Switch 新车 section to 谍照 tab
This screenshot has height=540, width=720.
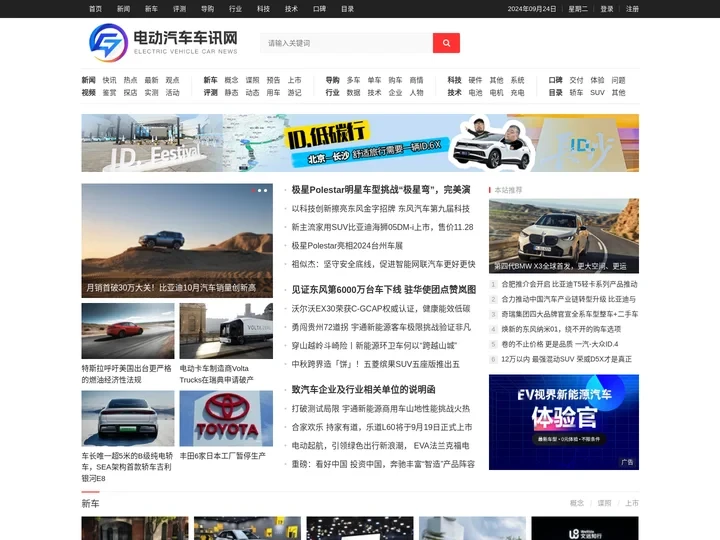click(604, 503)
